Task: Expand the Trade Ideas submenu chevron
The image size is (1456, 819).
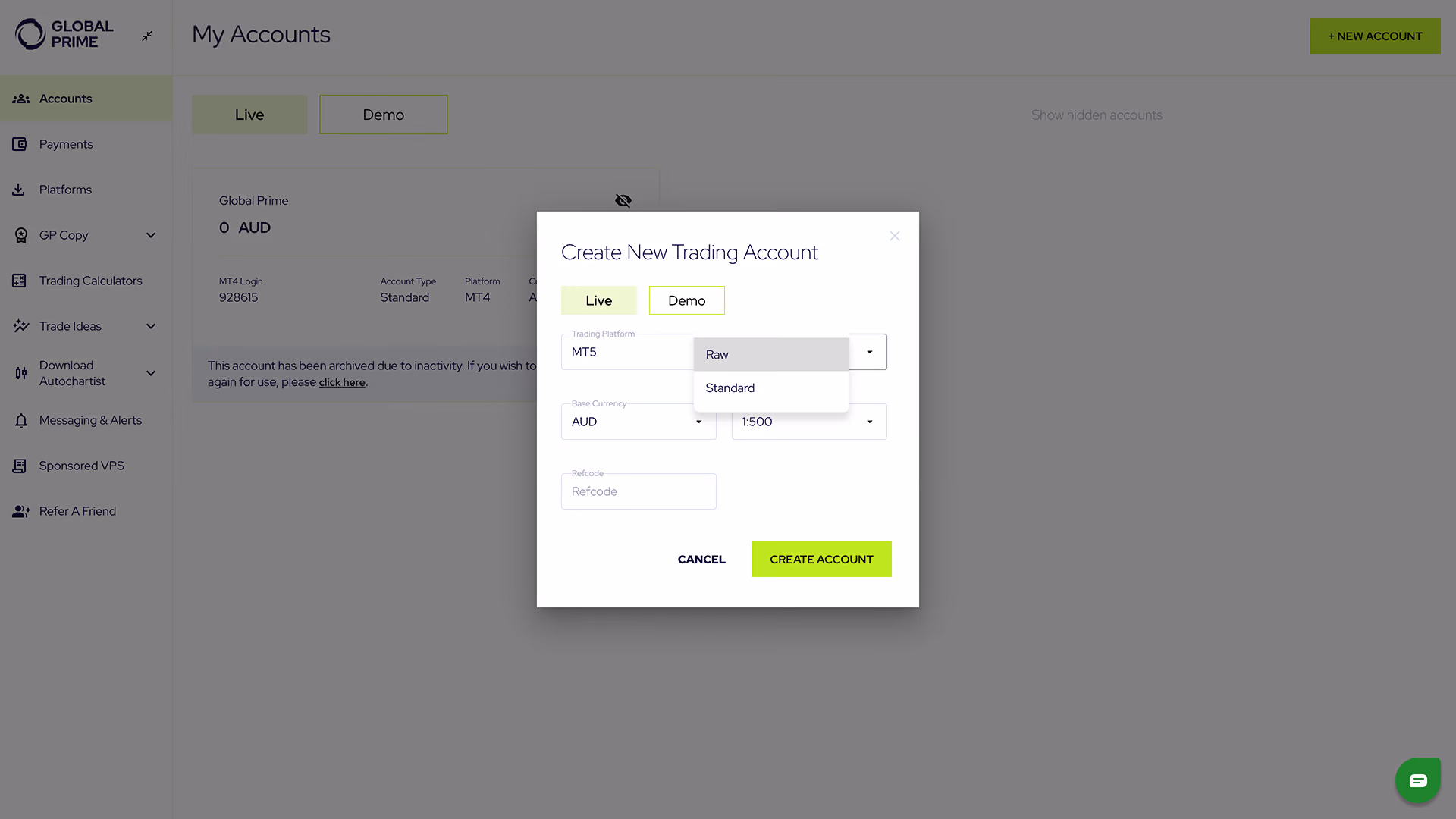Action: 151,326
